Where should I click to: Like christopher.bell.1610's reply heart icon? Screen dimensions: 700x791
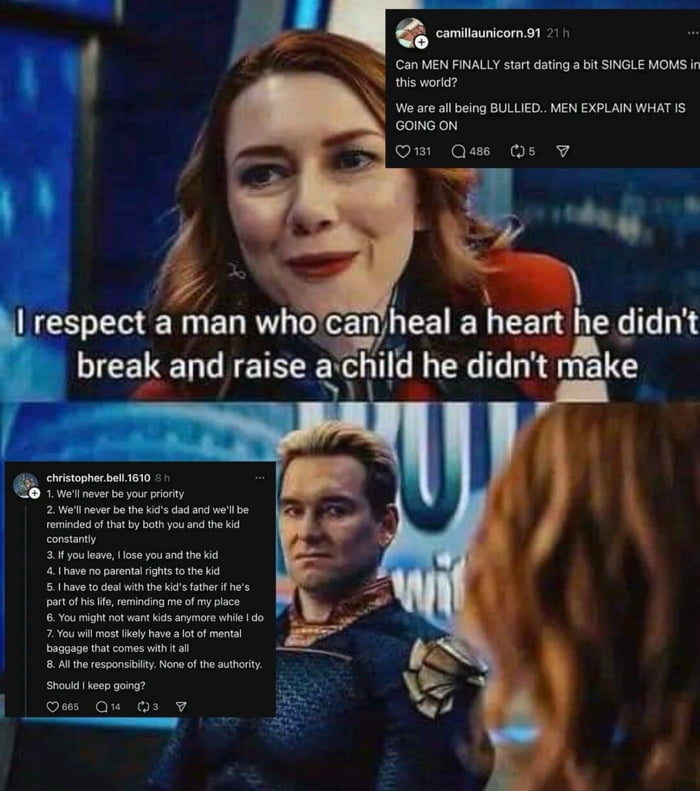[52, 707]
